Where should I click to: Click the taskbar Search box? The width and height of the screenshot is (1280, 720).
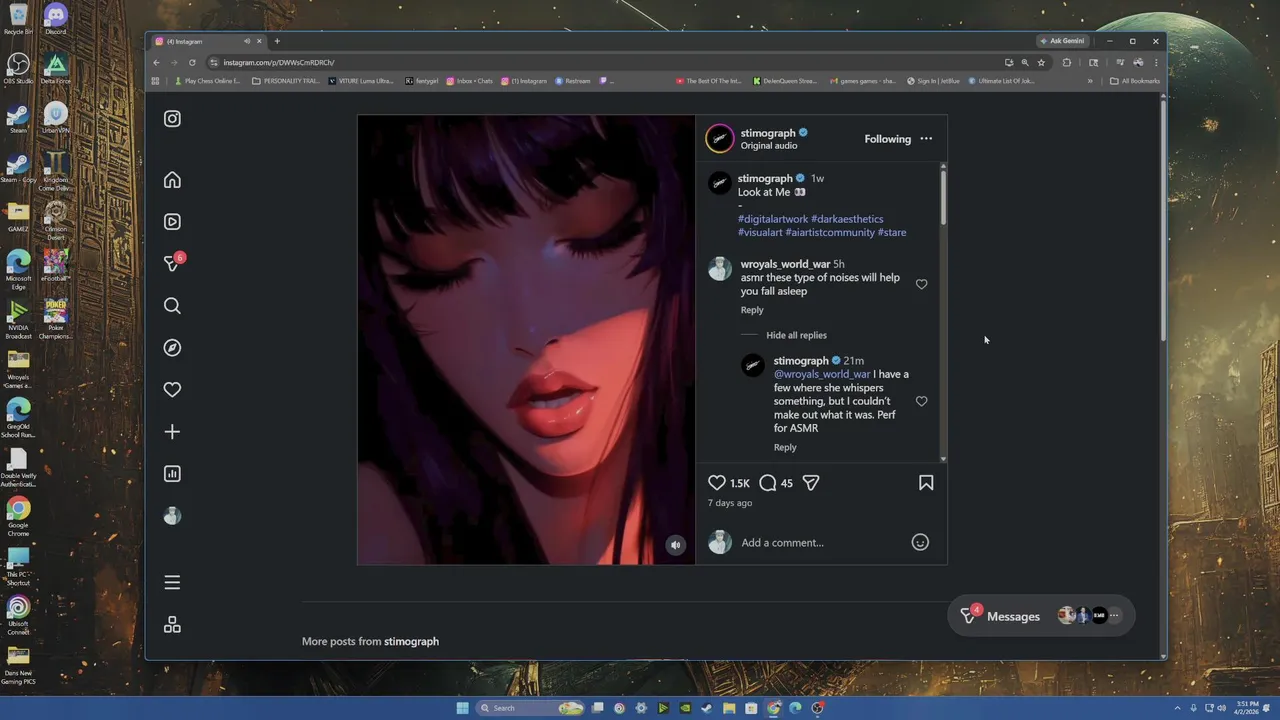point(530,708)
